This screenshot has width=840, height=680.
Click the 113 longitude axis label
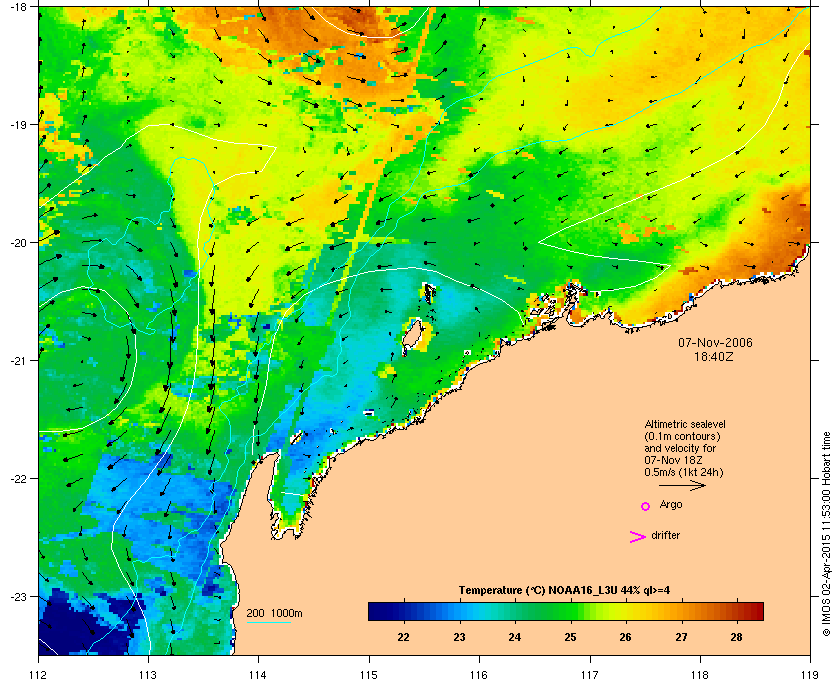pyautogui.click(x=148, y=674)
